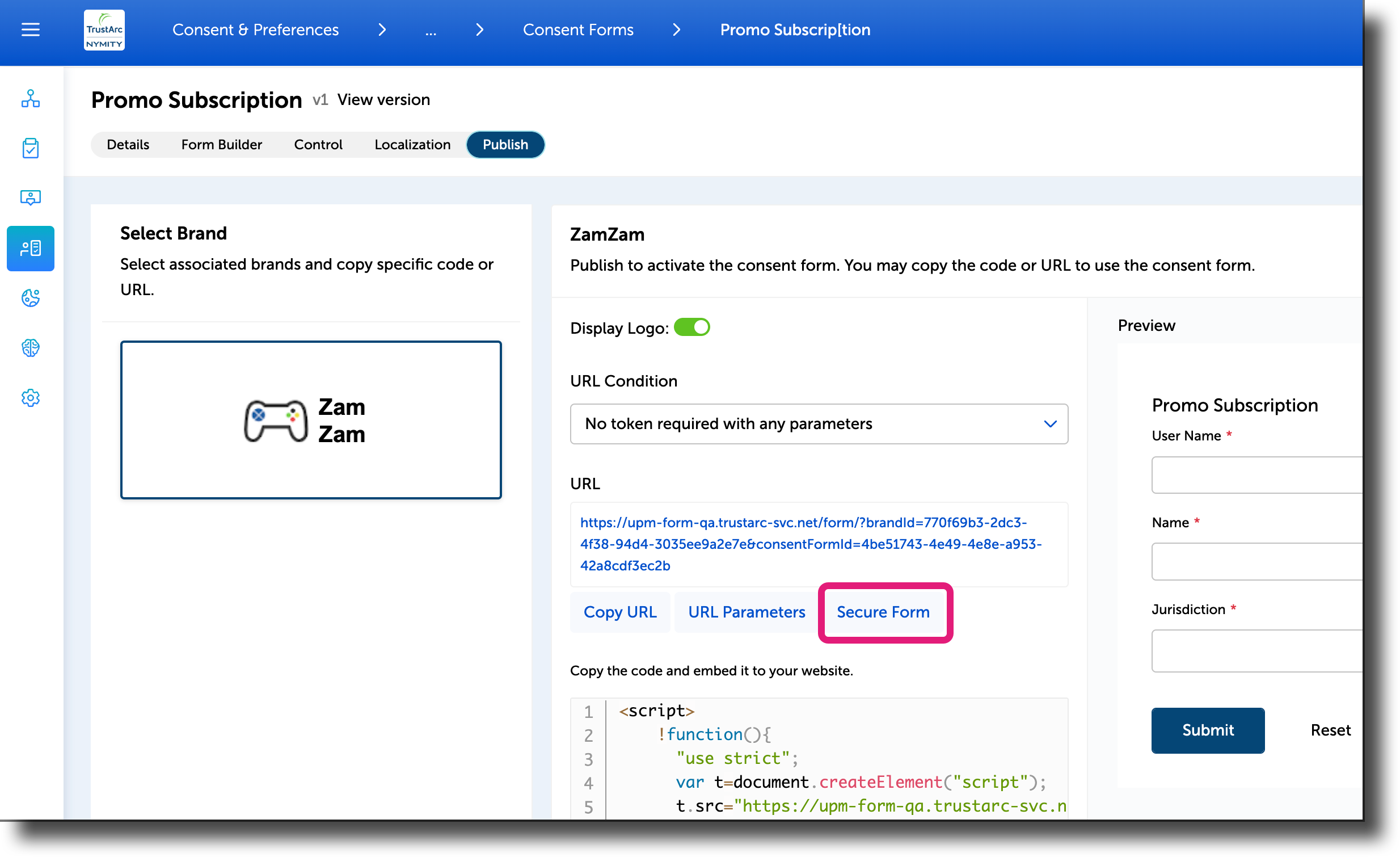Click View version link

[x=383, y=99]
